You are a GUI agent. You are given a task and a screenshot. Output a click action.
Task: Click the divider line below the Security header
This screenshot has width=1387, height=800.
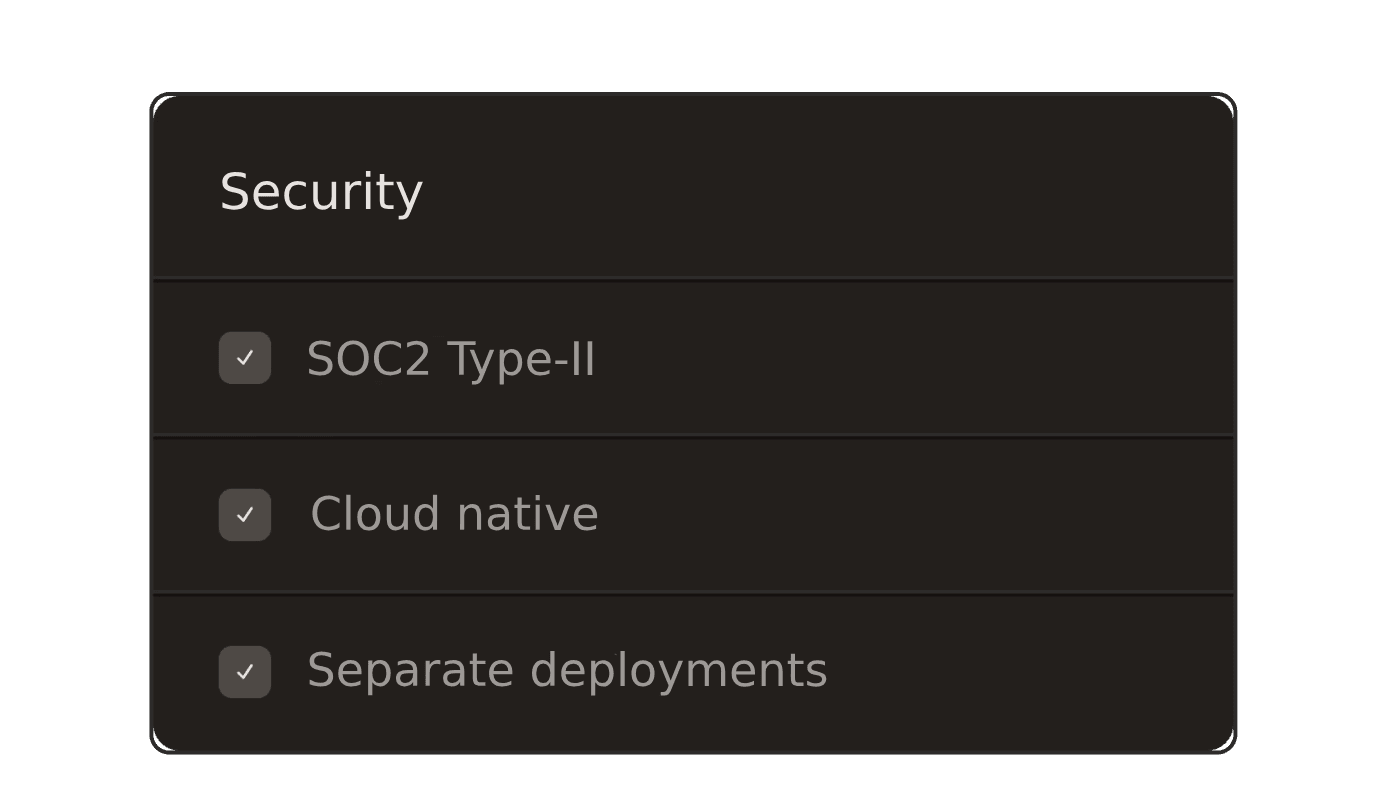click(693, 280)
